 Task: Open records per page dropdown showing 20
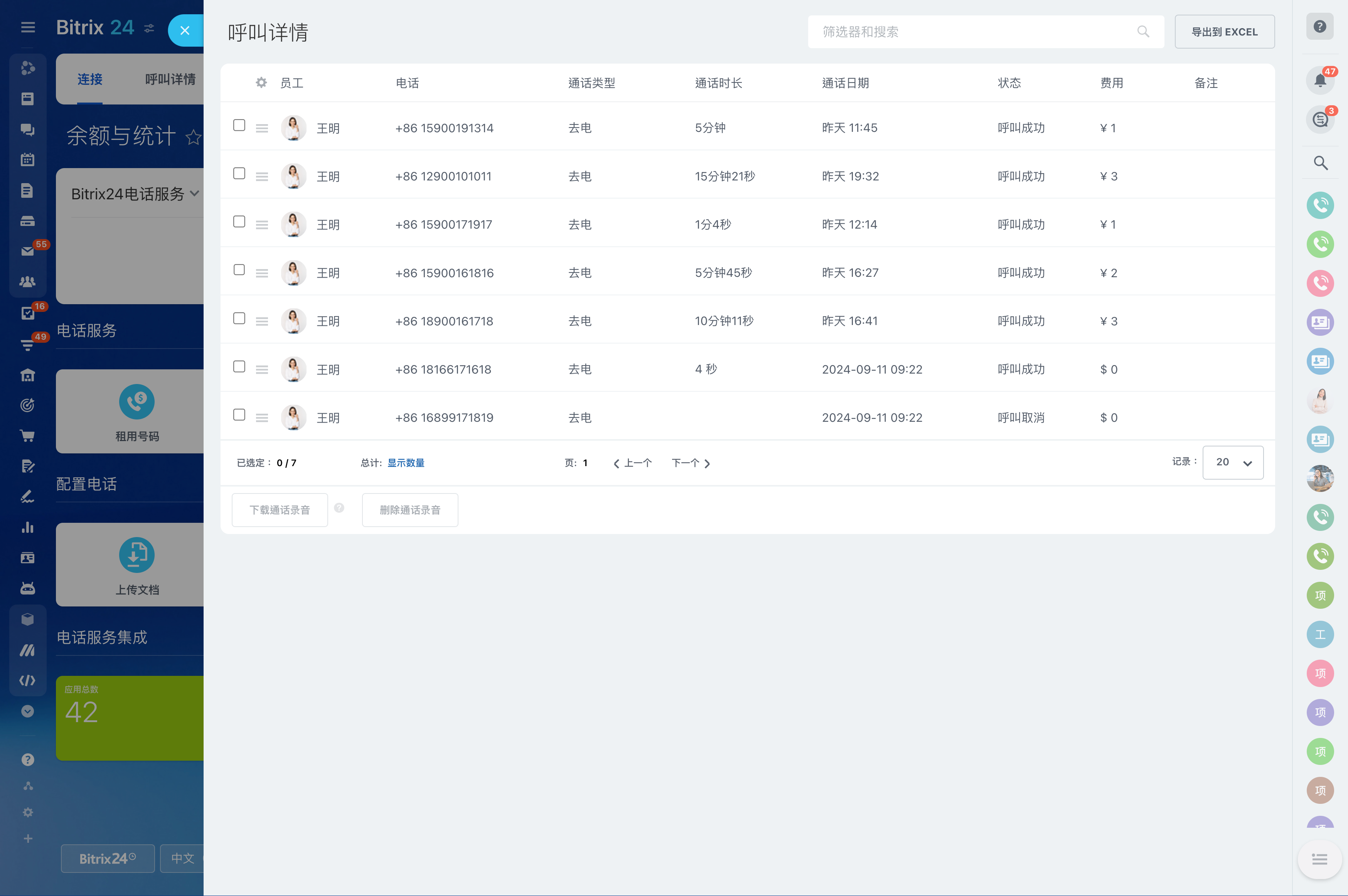[1233, 463]
